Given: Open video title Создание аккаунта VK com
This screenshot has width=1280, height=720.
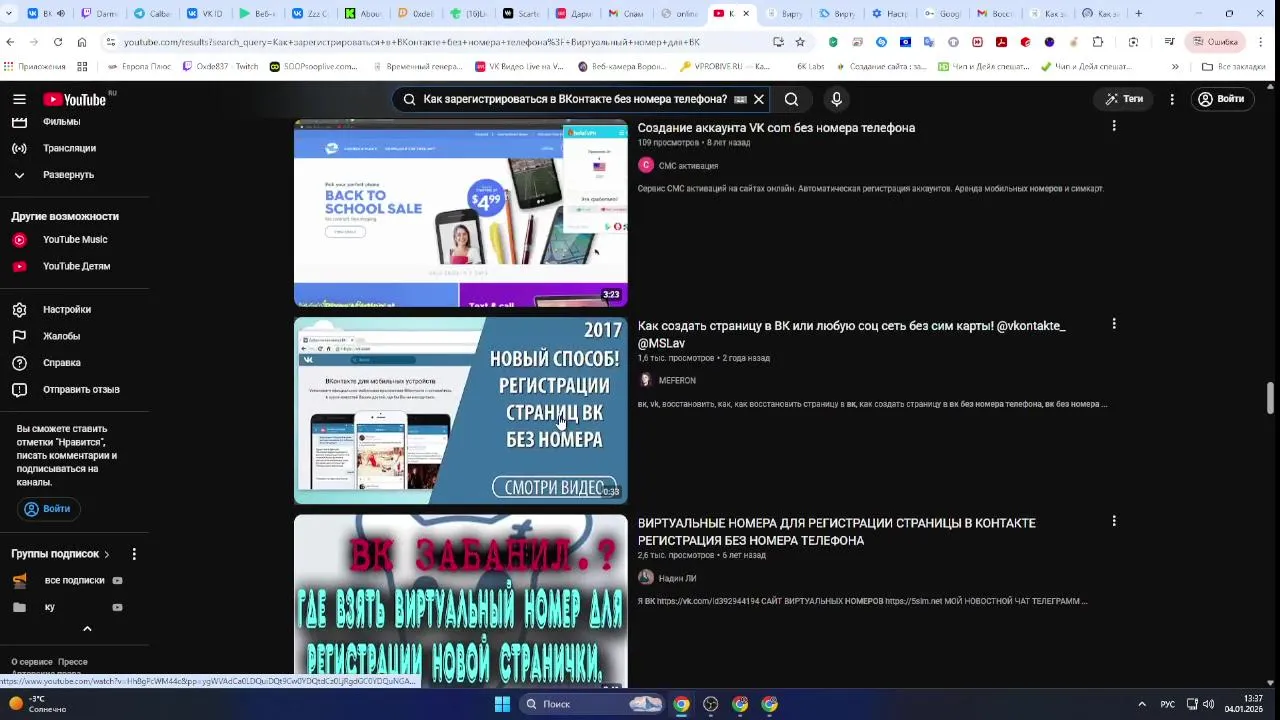Looking at the screenshot, I should click(x=776, y=128).
